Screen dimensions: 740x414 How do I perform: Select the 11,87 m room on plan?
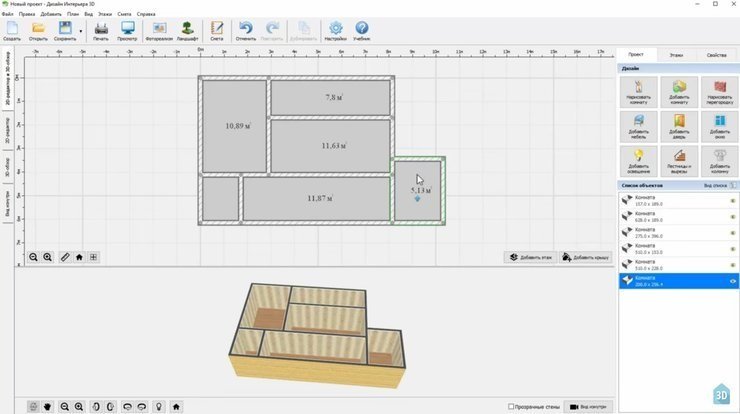click(316, 198)
